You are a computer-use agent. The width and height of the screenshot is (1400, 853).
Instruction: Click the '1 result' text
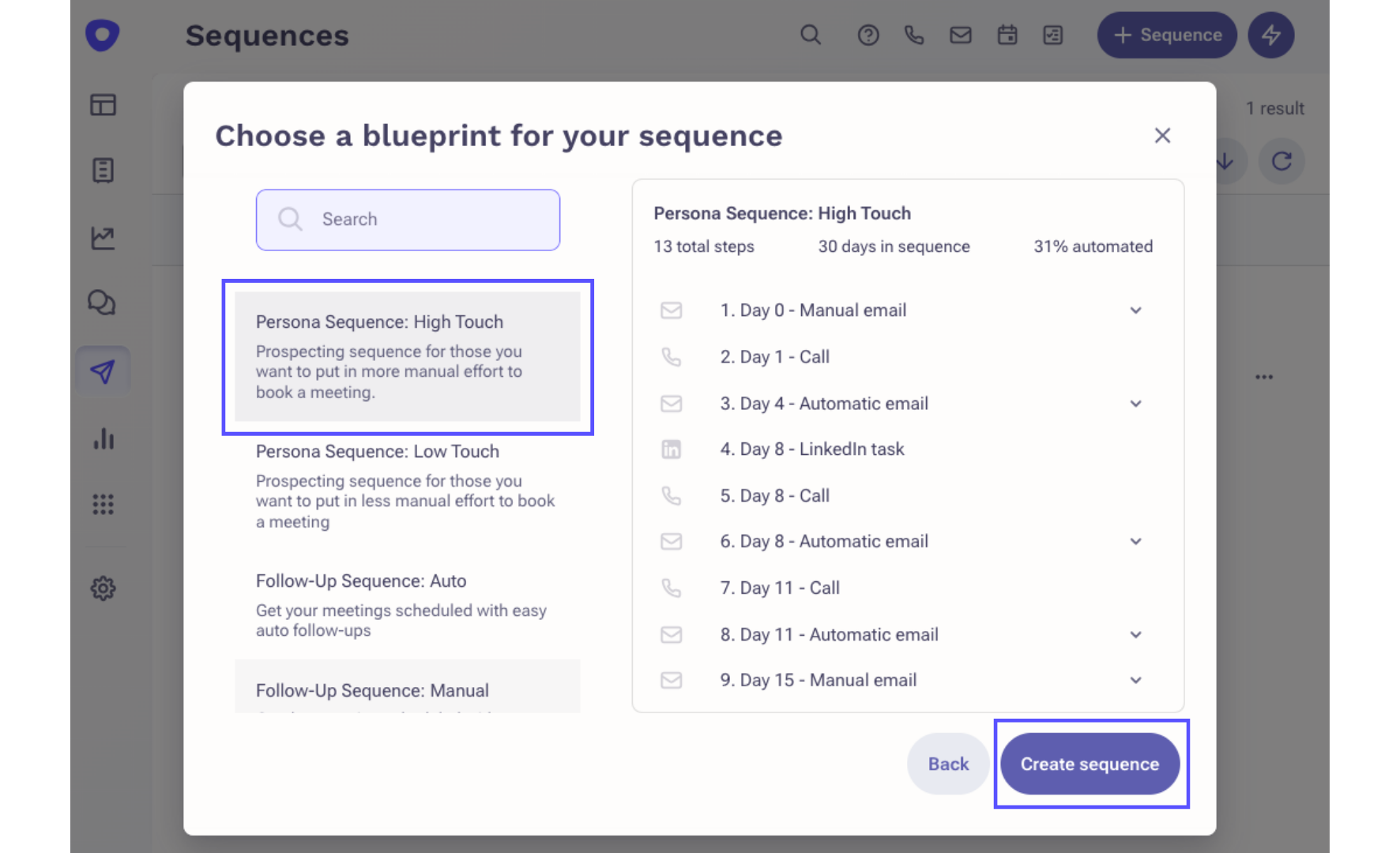pyautogui.click(x=1275, y=108)
